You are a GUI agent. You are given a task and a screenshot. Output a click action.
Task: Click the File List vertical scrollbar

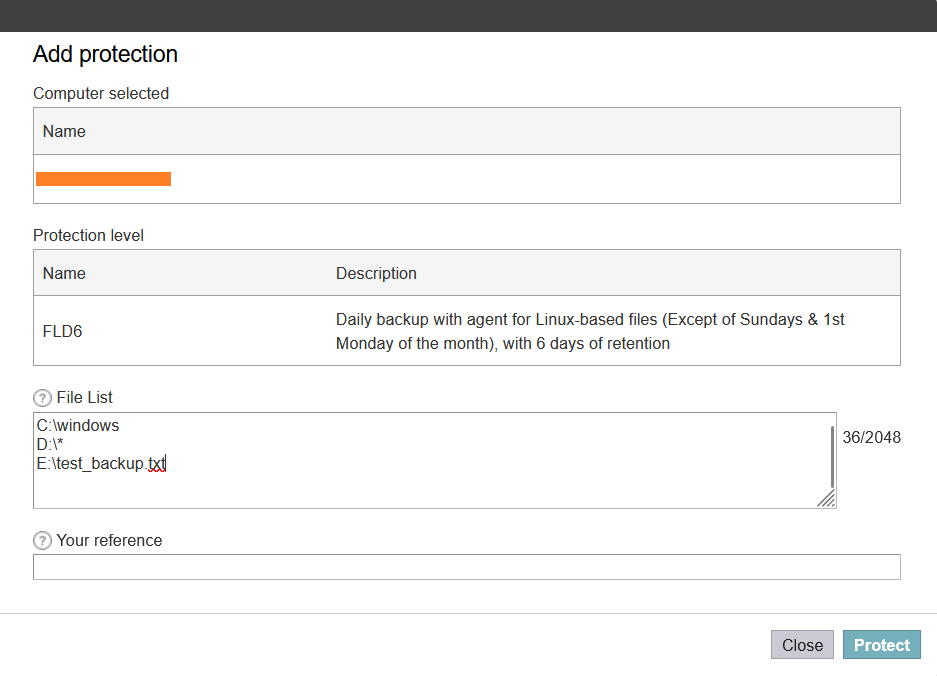[x=832, y=457]
